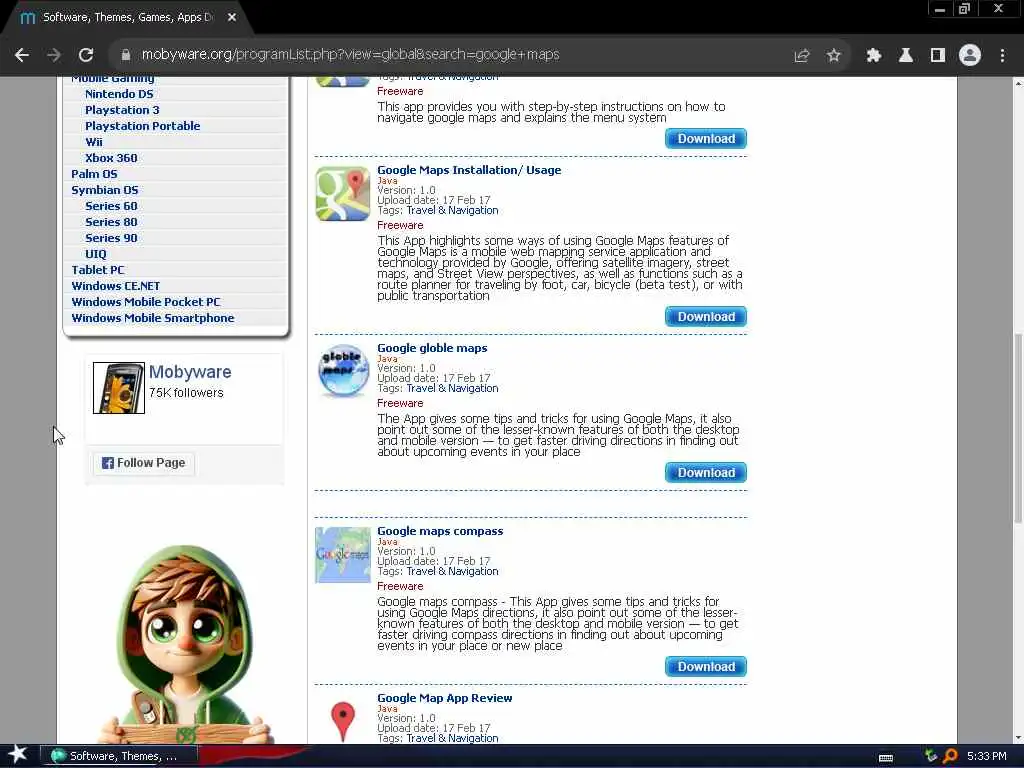Screen dimensions: 1024x768
Task: Open Google Maps Installation/ Usage title
Action: (x=469, y=170)
